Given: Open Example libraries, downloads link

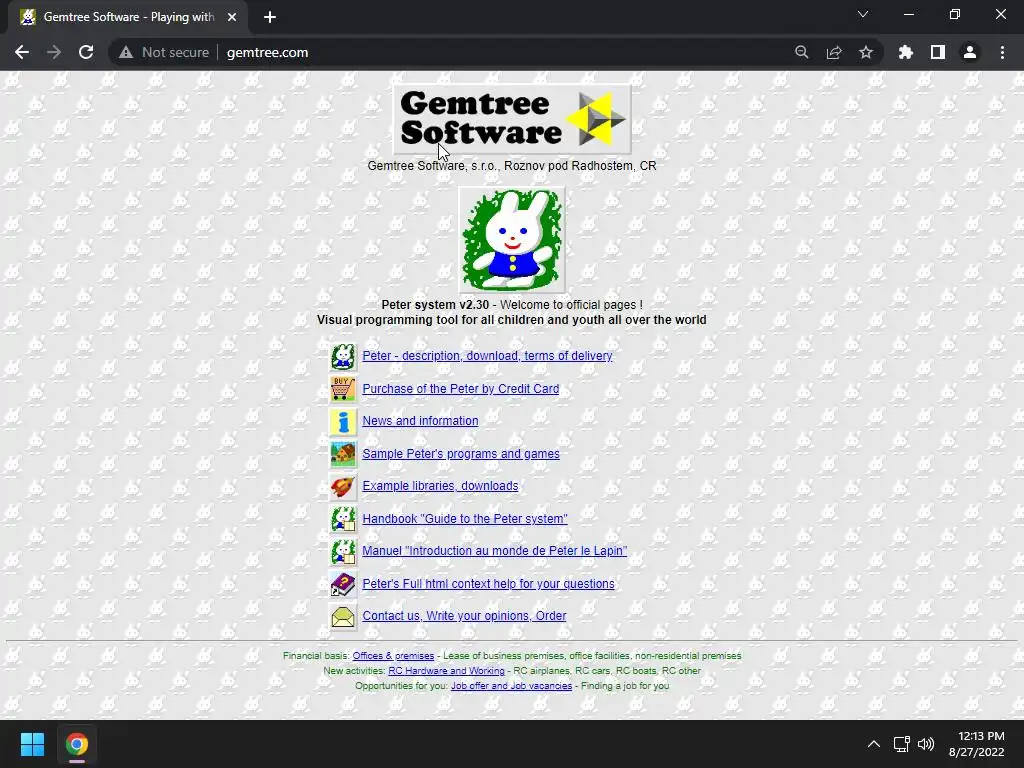Looking at the screenshot, I should point(440,486).
